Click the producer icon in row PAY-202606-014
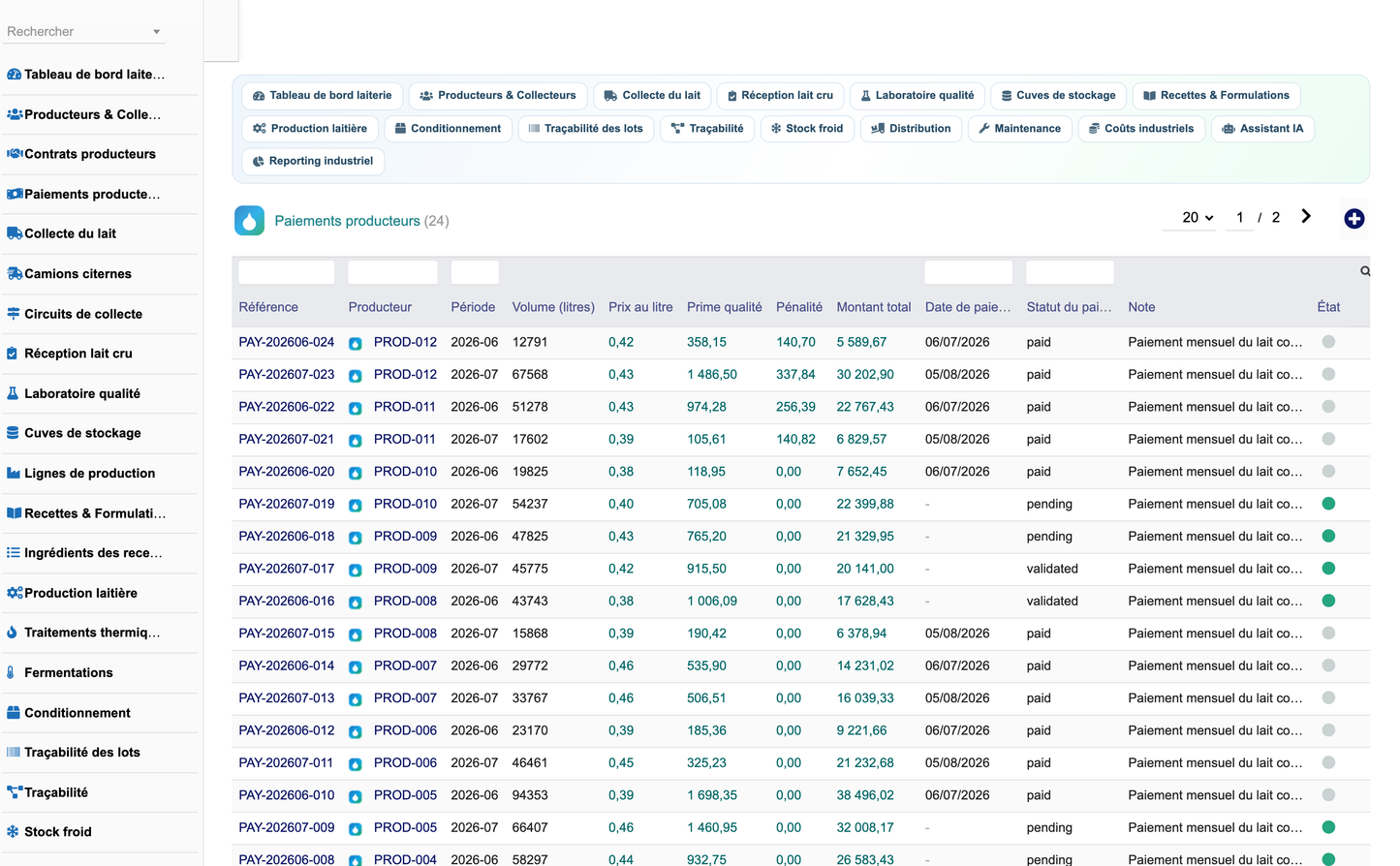Viewport: 1400px width, 866px height. (356, 666)
